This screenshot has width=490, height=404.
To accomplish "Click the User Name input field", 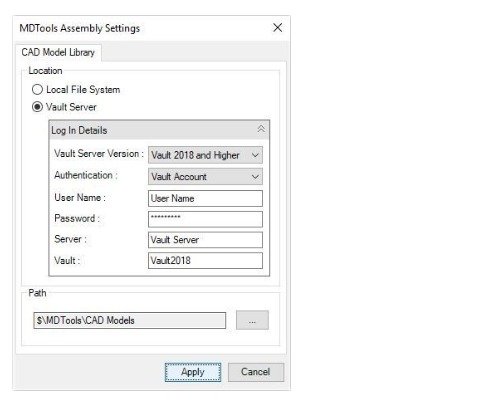I will click(x=205, y=198).
